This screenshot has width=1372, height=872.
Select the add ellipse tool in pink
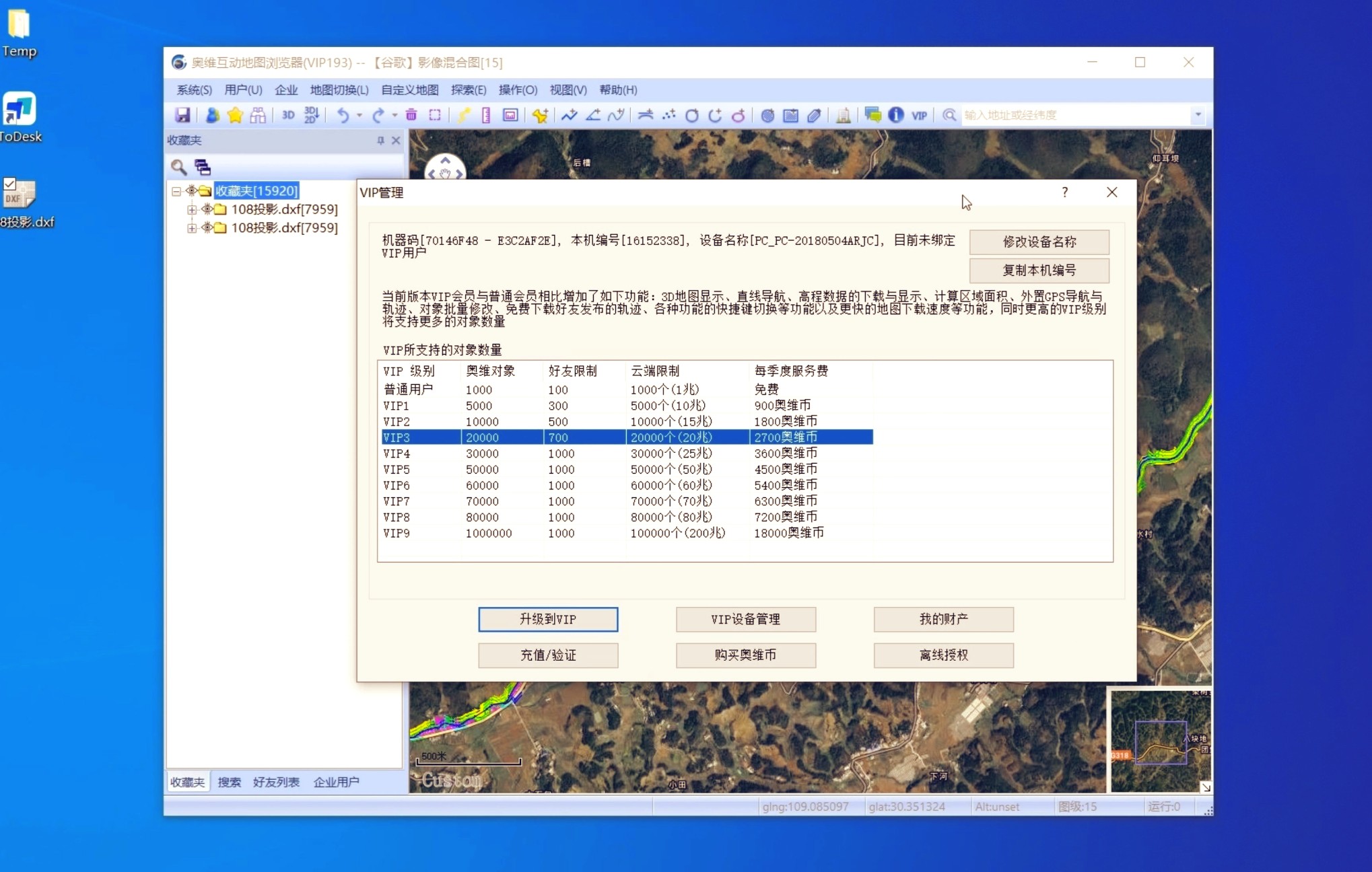point(739,115)
